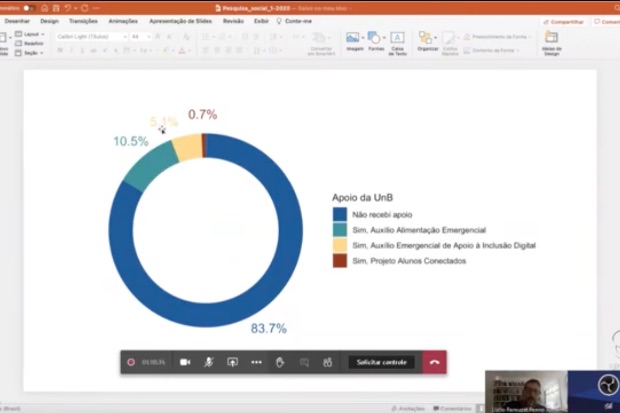Image resolution: width=620 pixels, height=413 pixels.
Task: Click the blue Não recebi apoio swatch
Action: click(x=340, y=214)
